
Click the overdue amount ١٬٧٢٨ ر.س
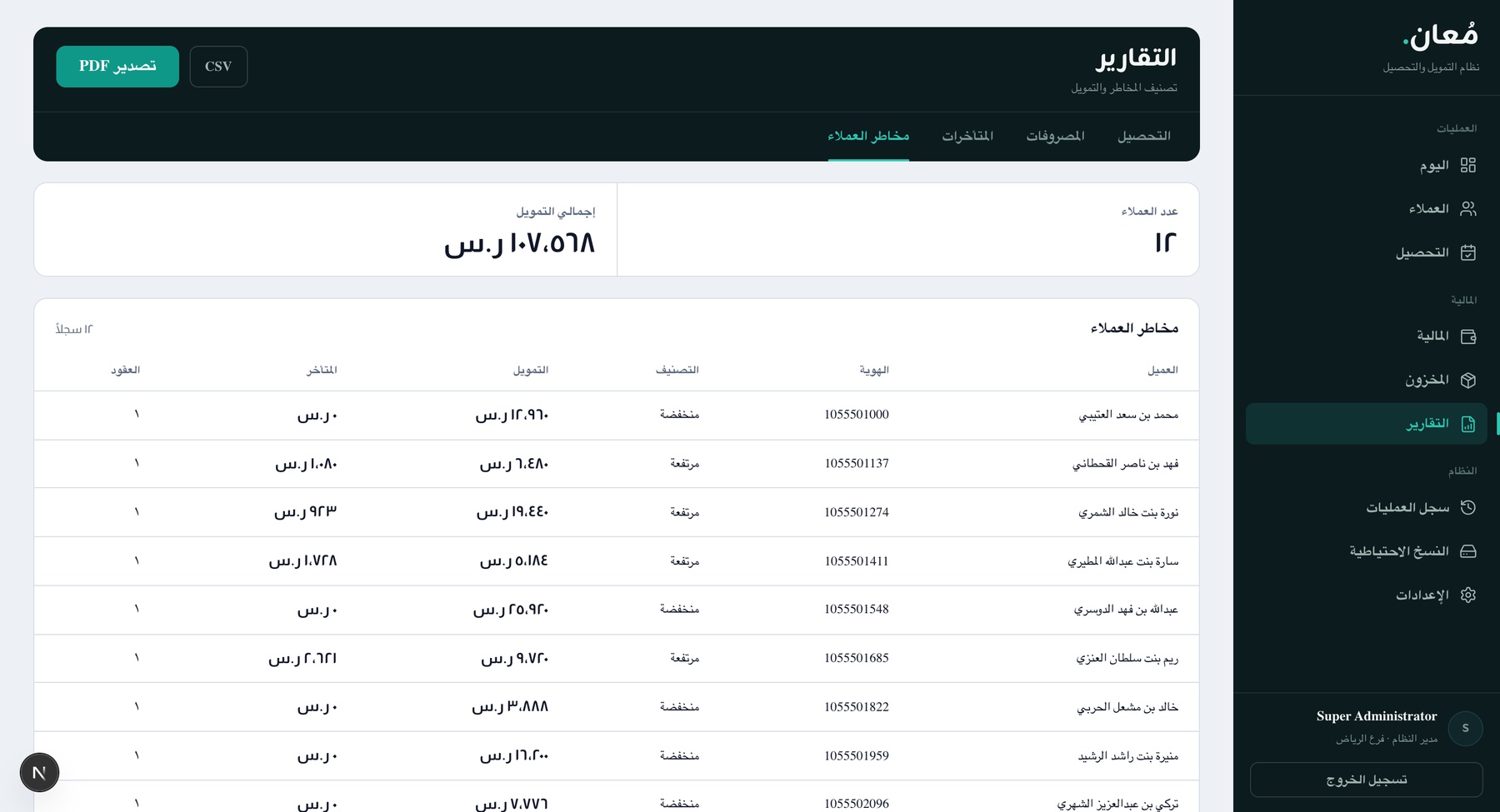pyautogui.click(x=302, y=561)
